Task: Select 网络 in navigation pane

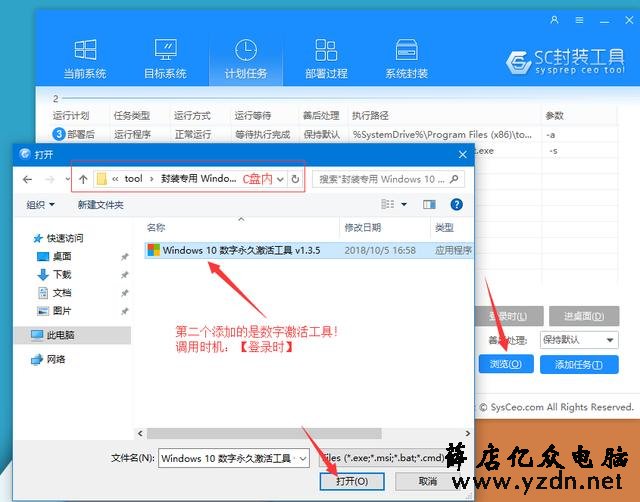Action: coord(49,359)
